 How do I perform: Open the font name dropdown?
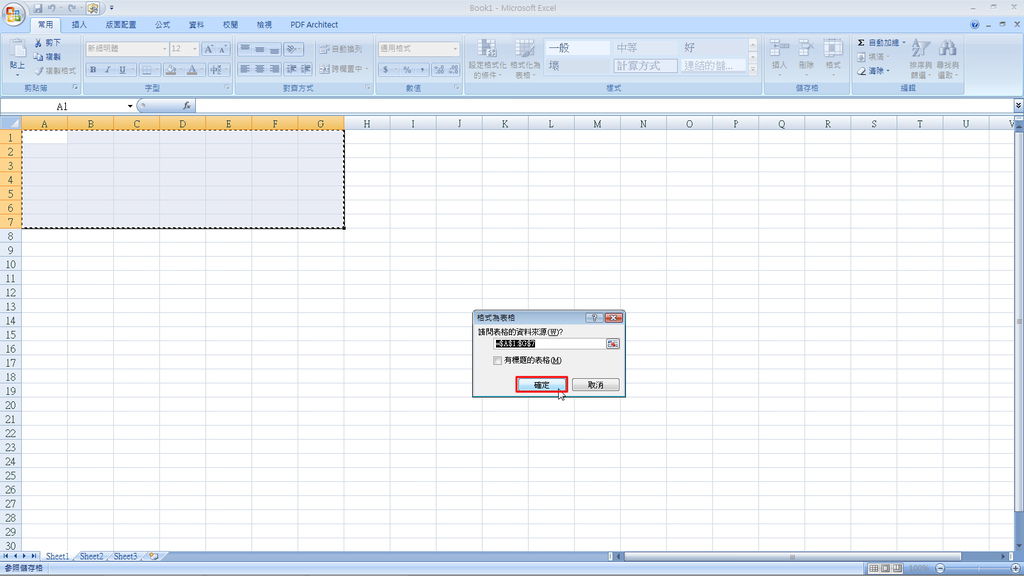tap(165, 49)
